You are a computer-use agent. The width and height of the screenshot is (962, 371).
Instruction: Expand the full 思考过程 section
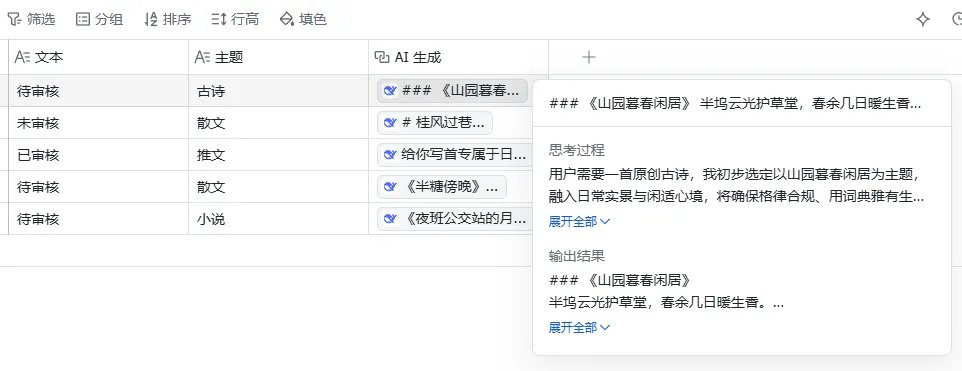pos(579,222)
